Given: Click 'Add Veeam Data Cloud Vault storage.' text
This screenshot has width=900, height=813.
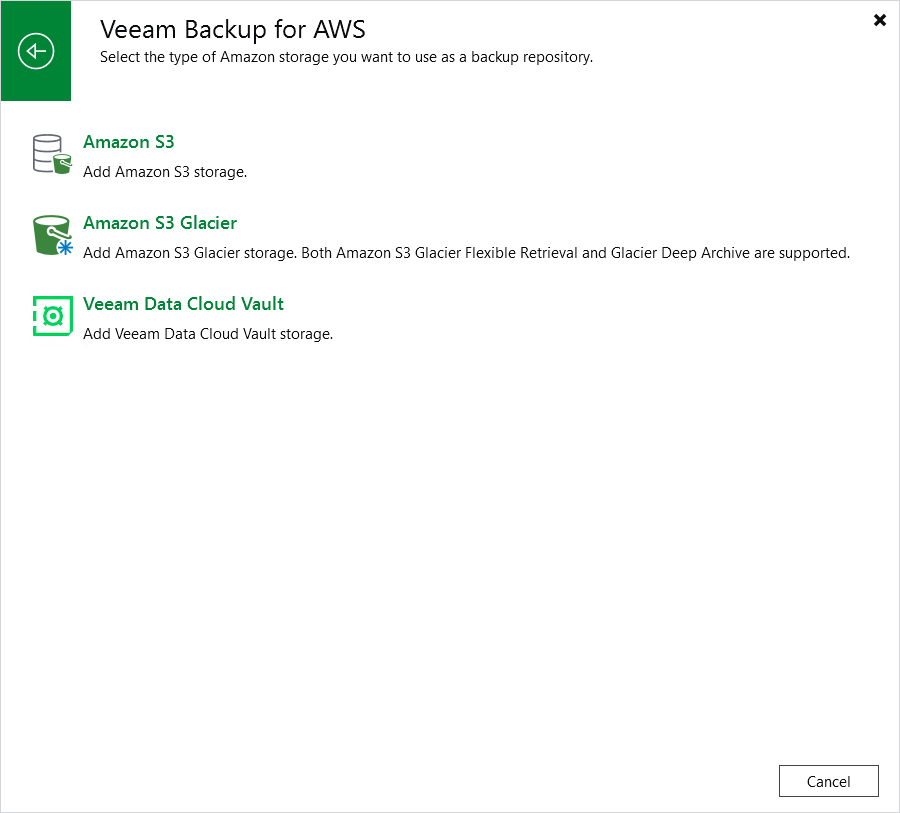Looking at the screenshot, I should (x=208, y=334).
